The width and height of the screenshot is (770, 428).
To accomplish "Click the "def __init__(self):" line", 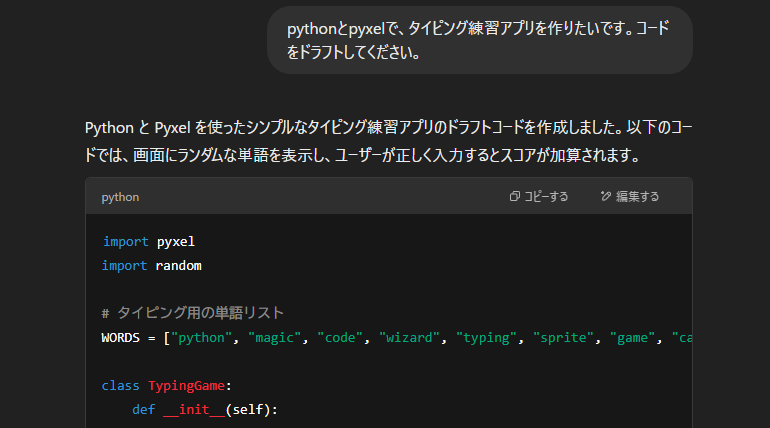I will tap(205, 409).
